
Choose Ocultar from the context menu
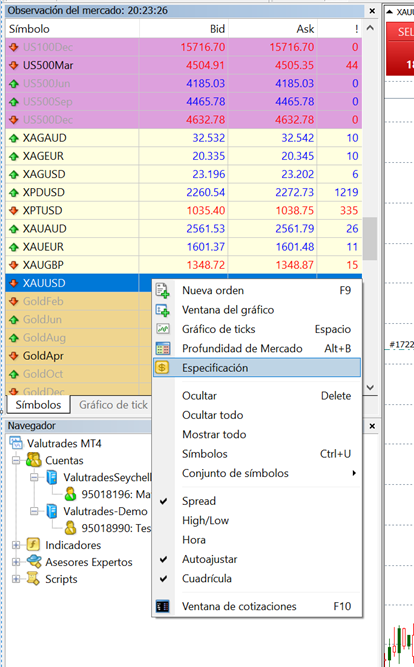[257, 396]
